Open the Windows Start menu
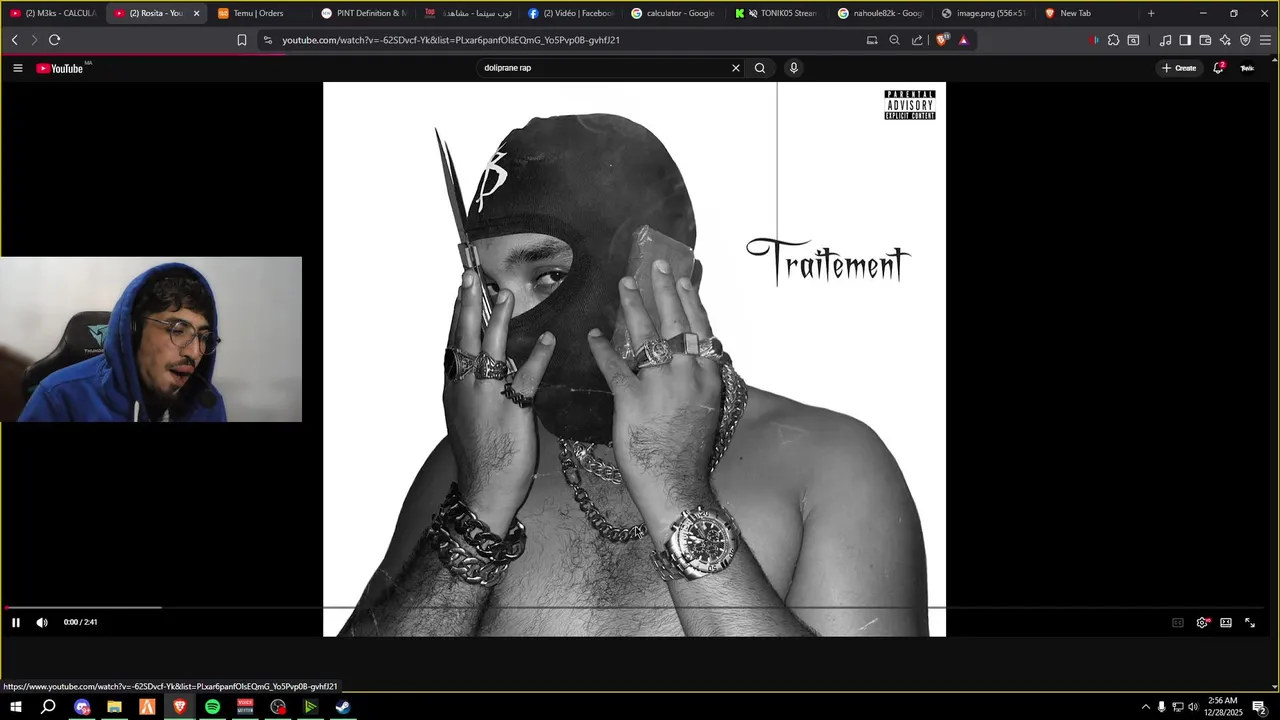Image resolution: width=1280 pixels, height=720 pixels. [16, 707]
